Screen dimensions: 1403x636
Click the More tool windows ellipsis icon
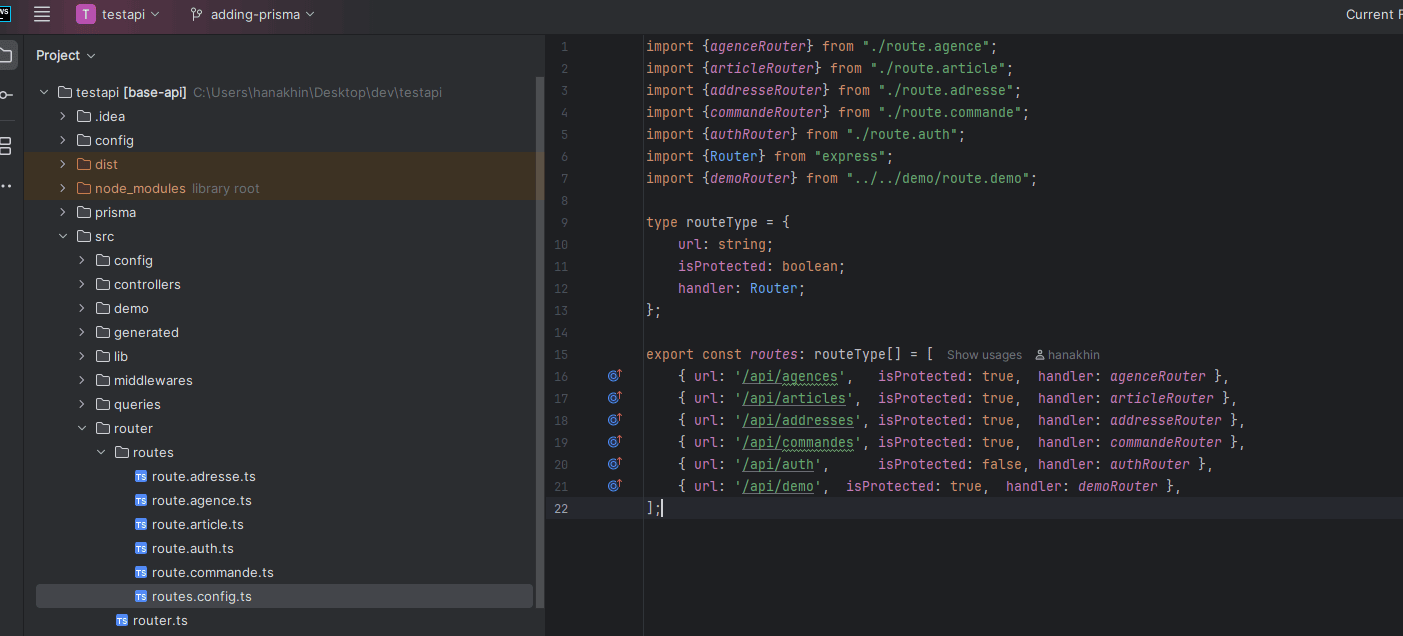pyautogui.click(x=7, y=186)
